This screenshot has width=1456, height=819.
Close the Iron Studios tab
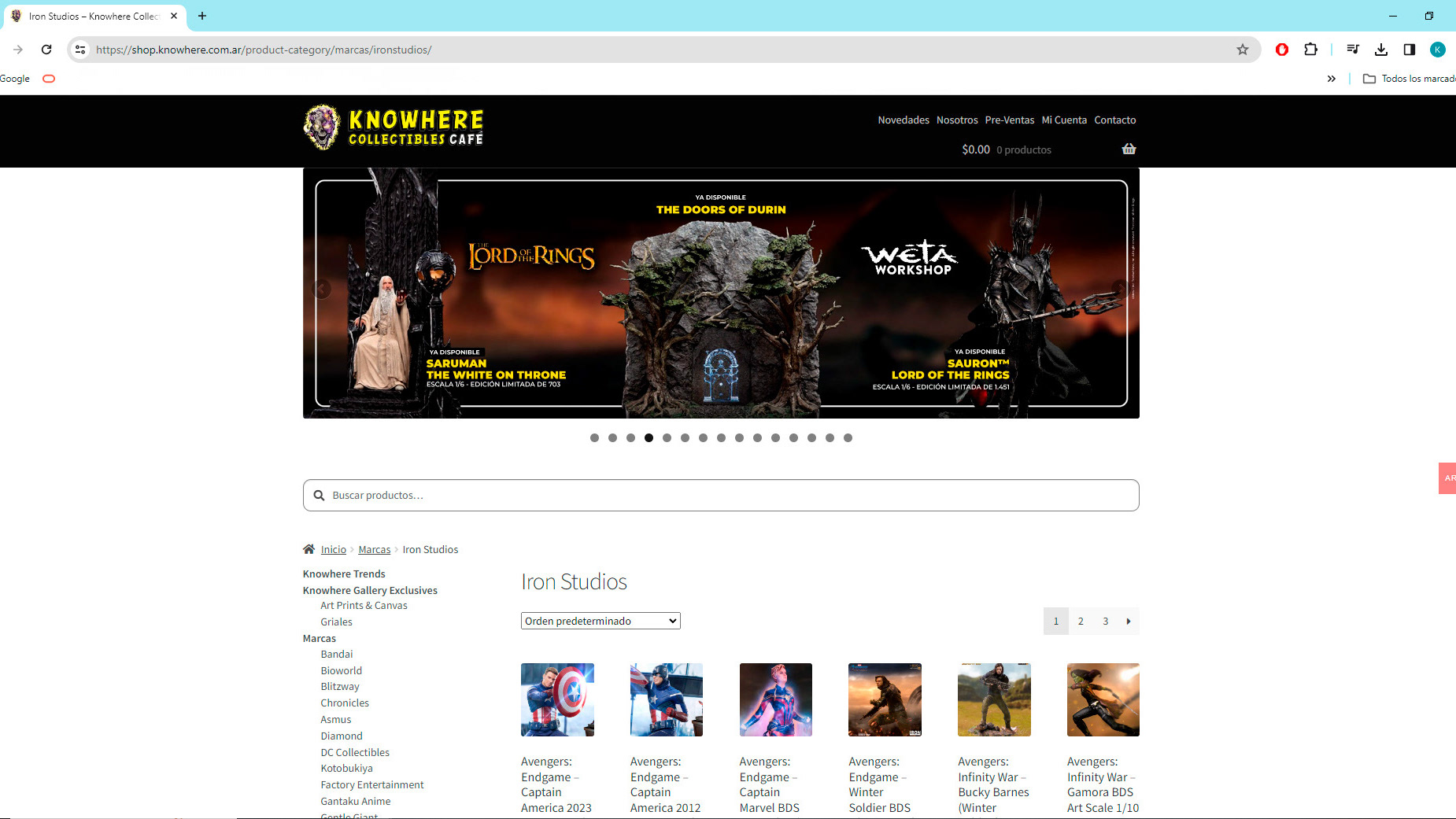click(174, 16)
